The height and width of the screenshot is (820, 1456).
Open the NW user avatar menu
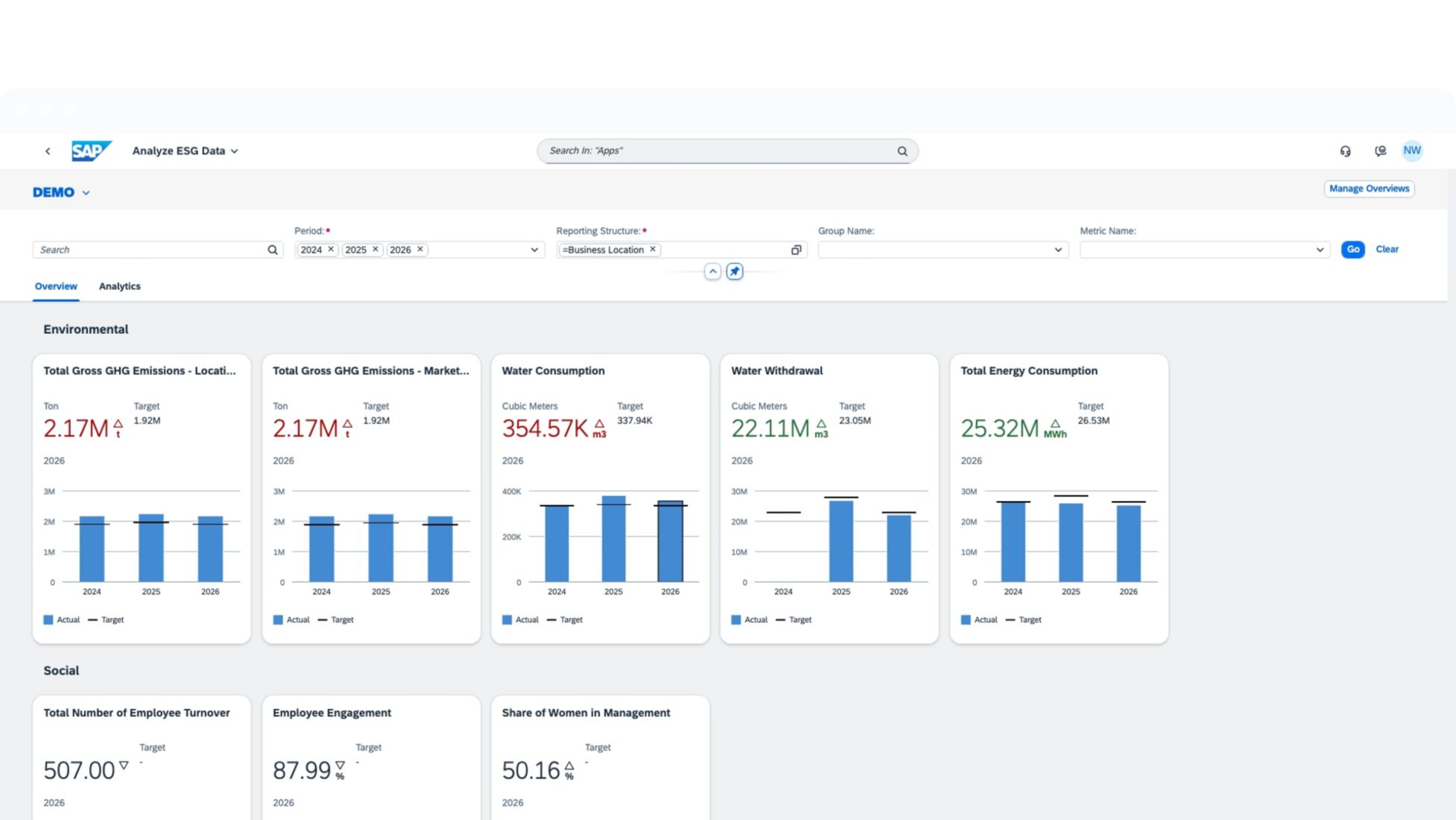click(1411, 151)
